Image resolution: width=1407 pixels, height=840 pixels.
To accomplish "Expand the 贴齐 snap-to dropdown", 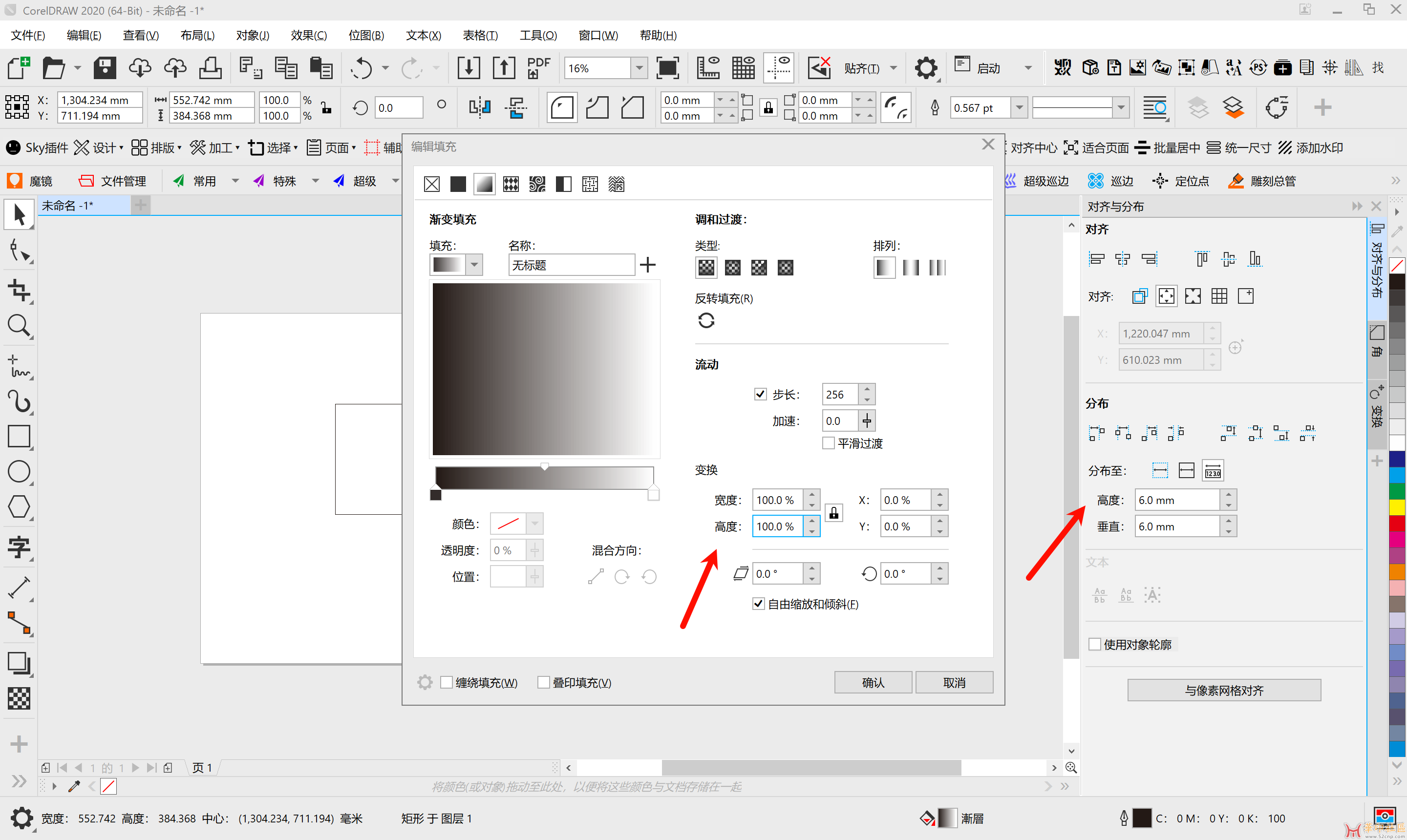I will [894, 68].
